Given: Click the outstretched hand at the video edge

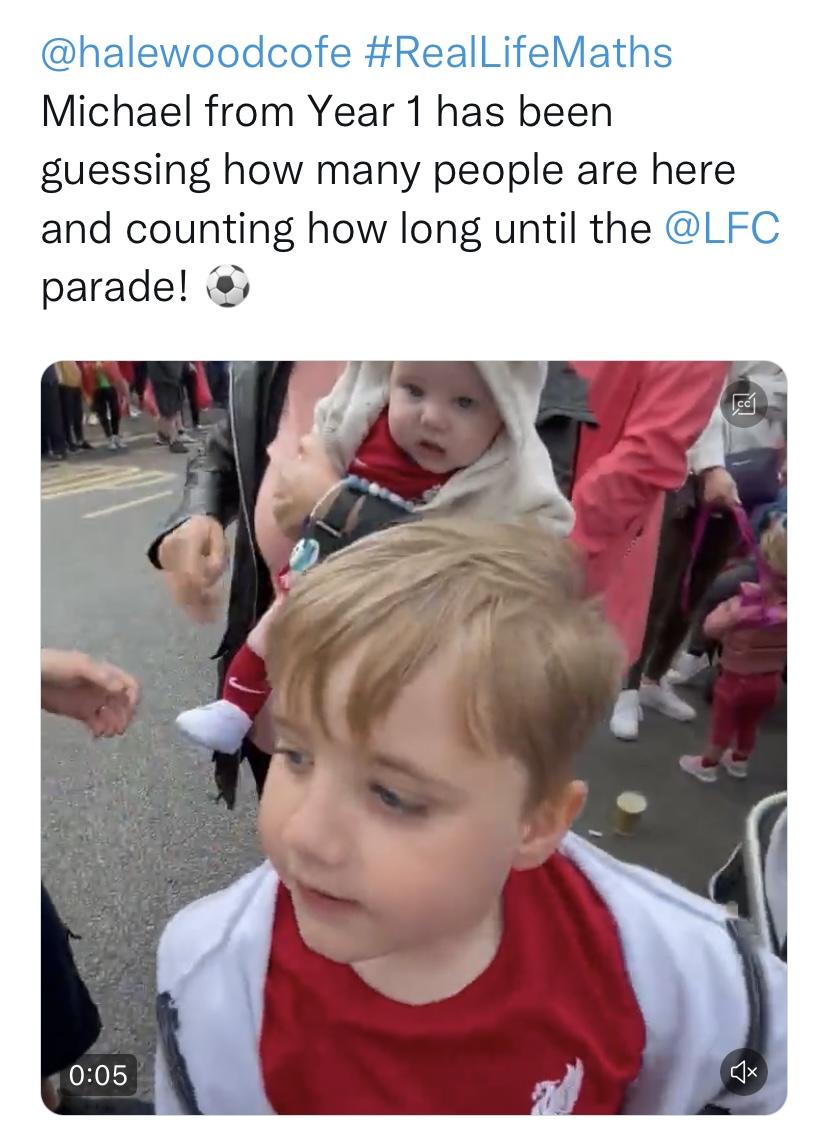Looking at the screenshot, I should pyautogui.click(x=88, y=691).
